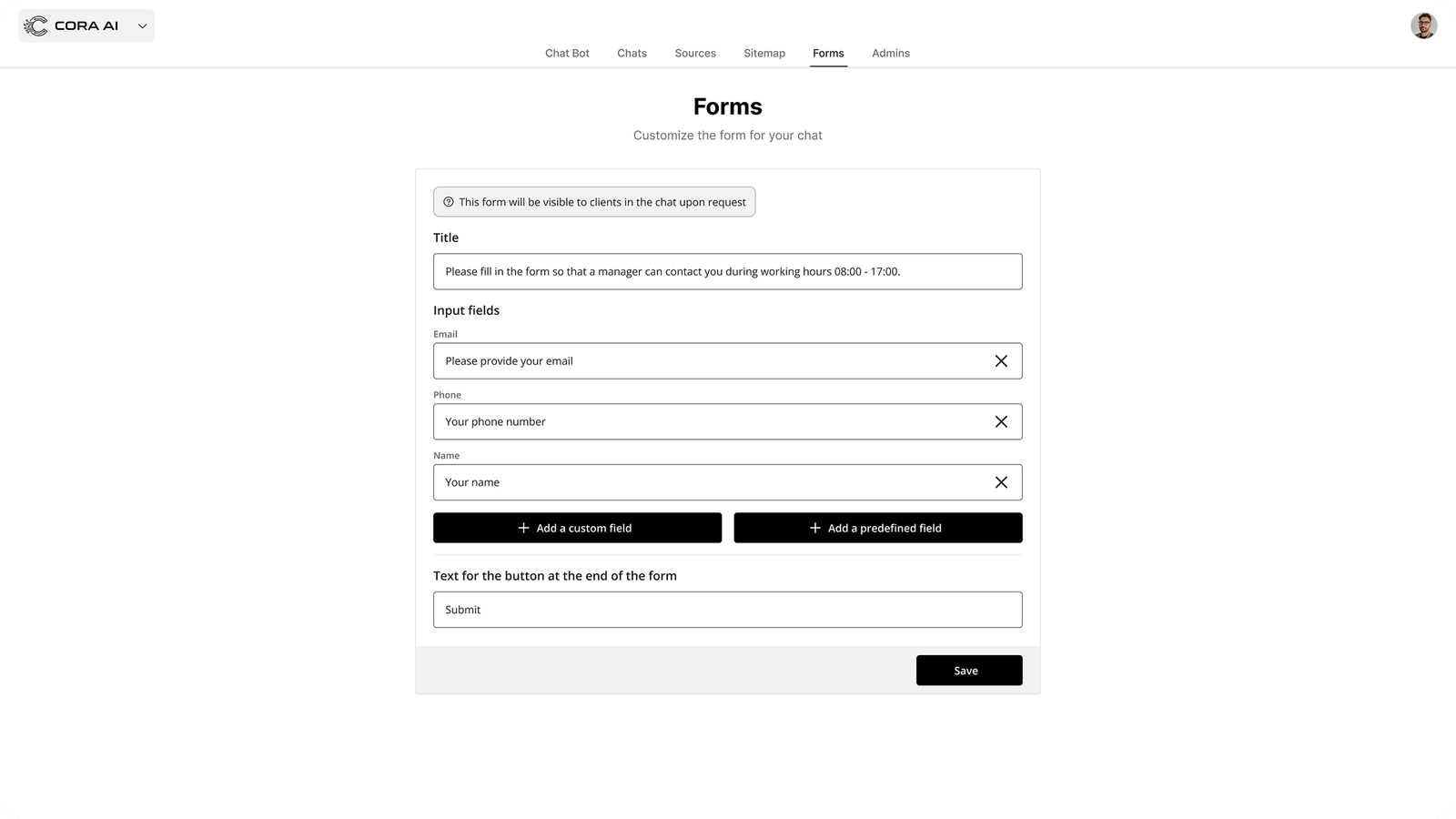Remove the Name input field
Viewport: 1456px width, 819px height.
[x=1002, y=481]
